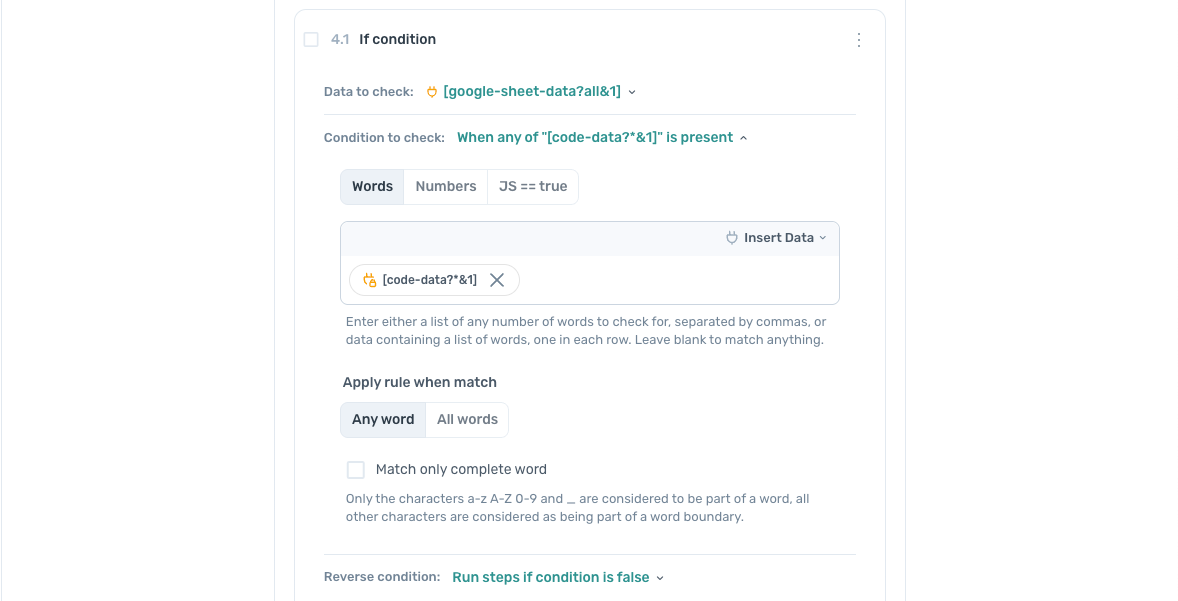The height and width of the screenshot is (601, 1178).
Task: Select the Any word option
Action: point(383,420)
